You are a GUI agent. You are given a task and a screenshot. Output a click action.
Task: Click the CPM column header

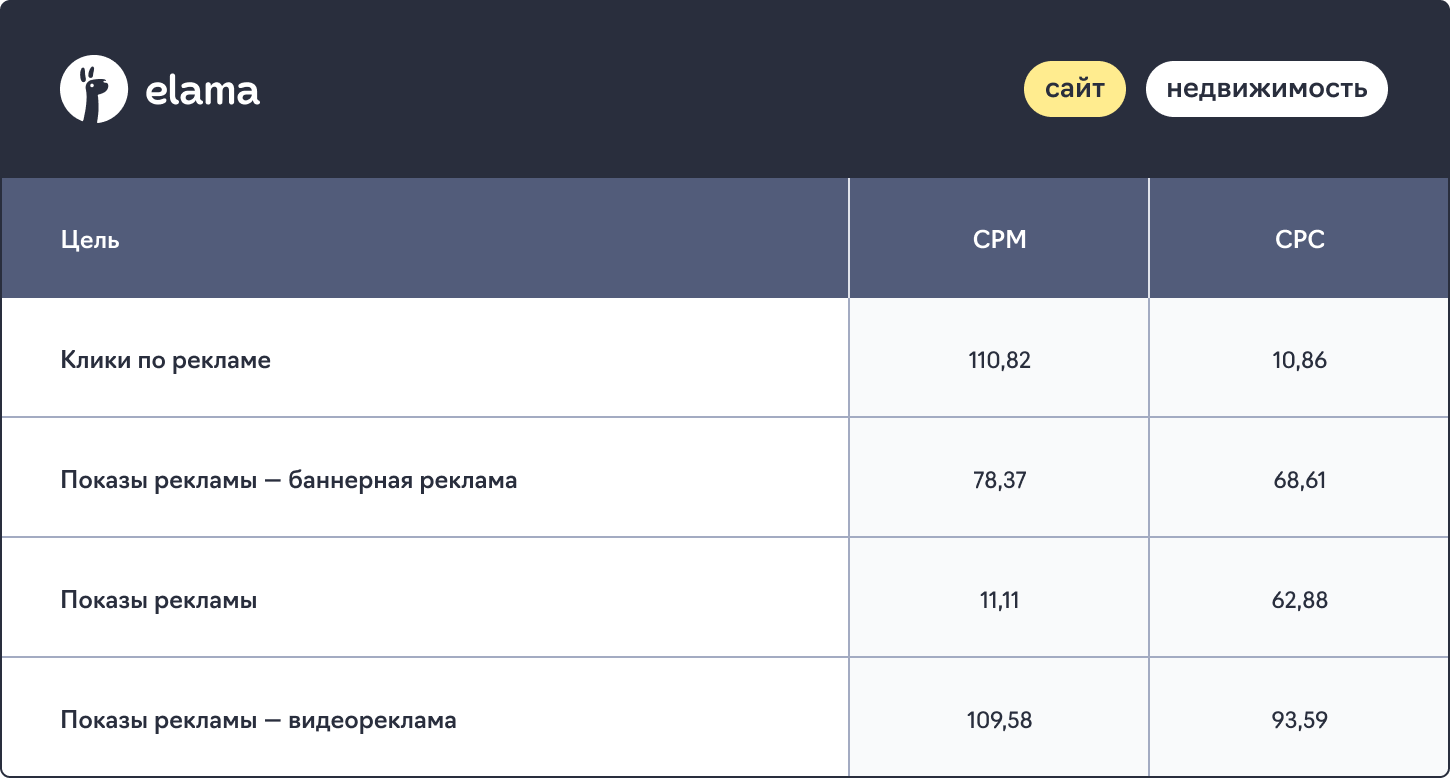pos(1000,239)
